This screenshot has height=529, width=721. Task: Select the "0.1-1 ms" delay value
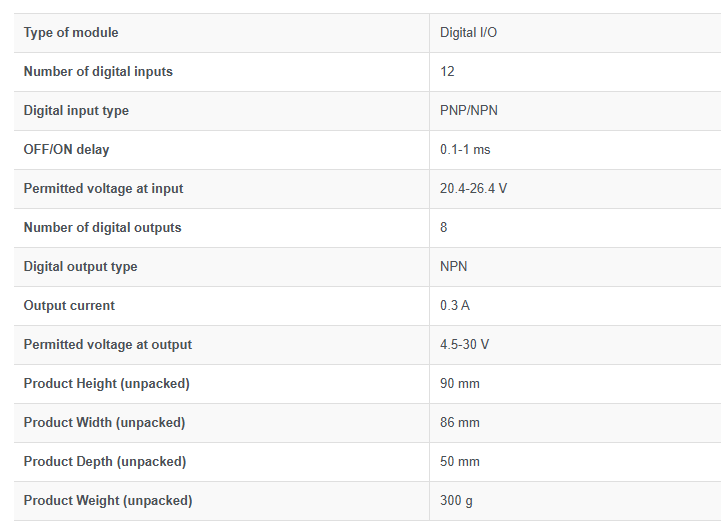[465, 150]
